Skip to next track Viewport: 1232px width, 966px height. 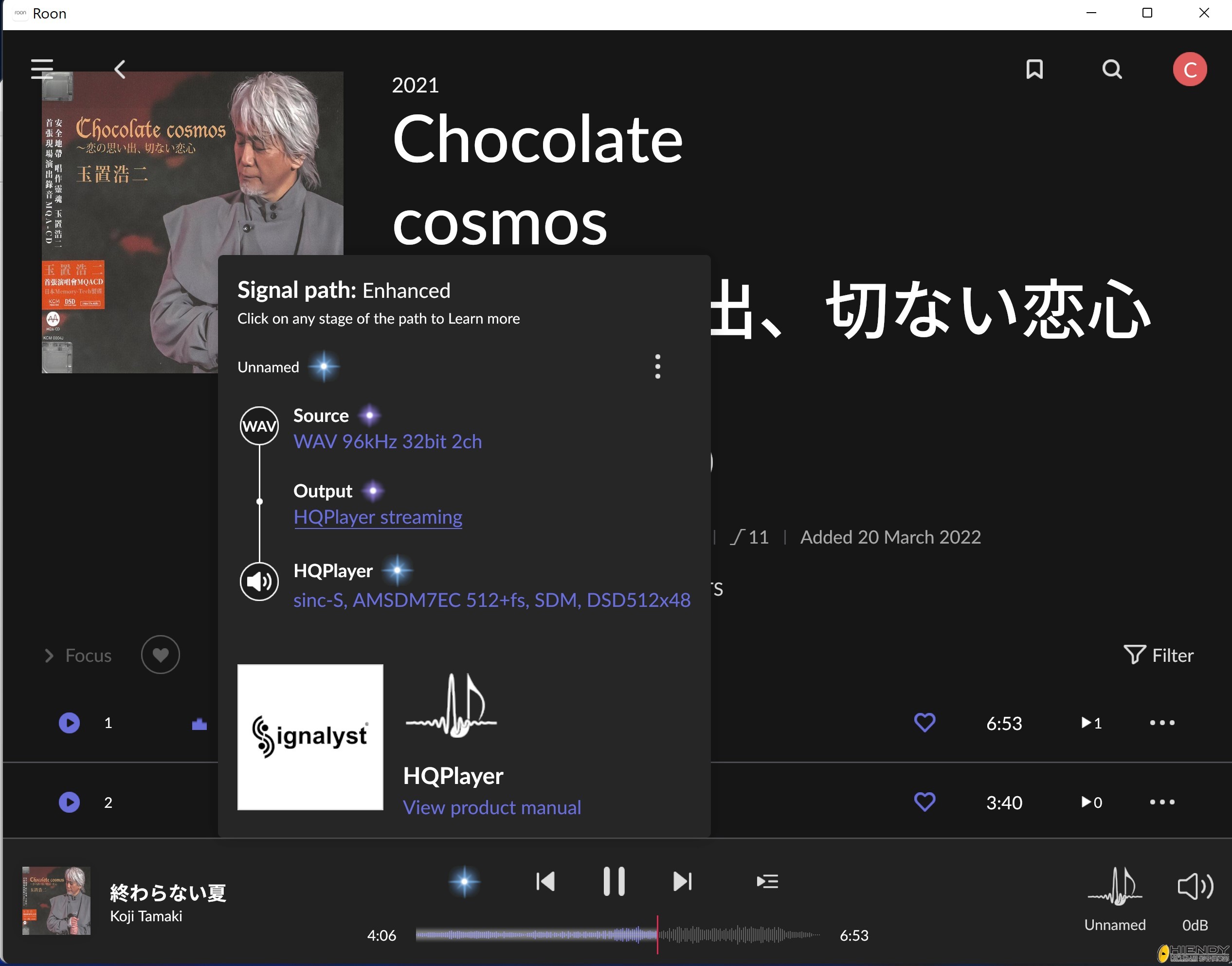[x=683, y=881]
